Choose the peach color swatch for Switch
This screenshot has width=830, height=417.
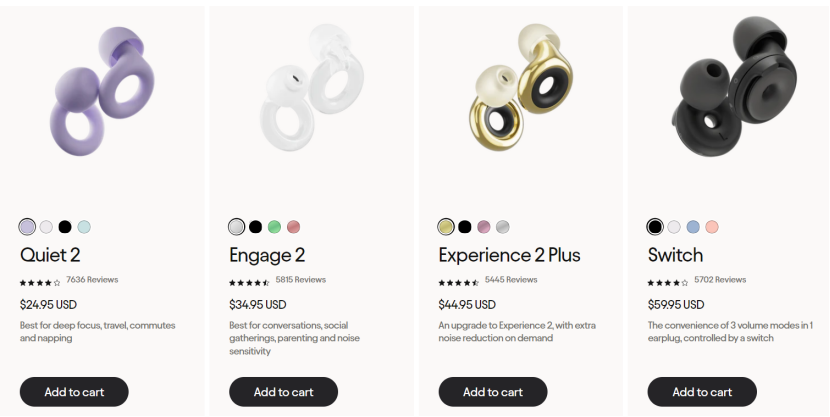click(x=712, y=227)
